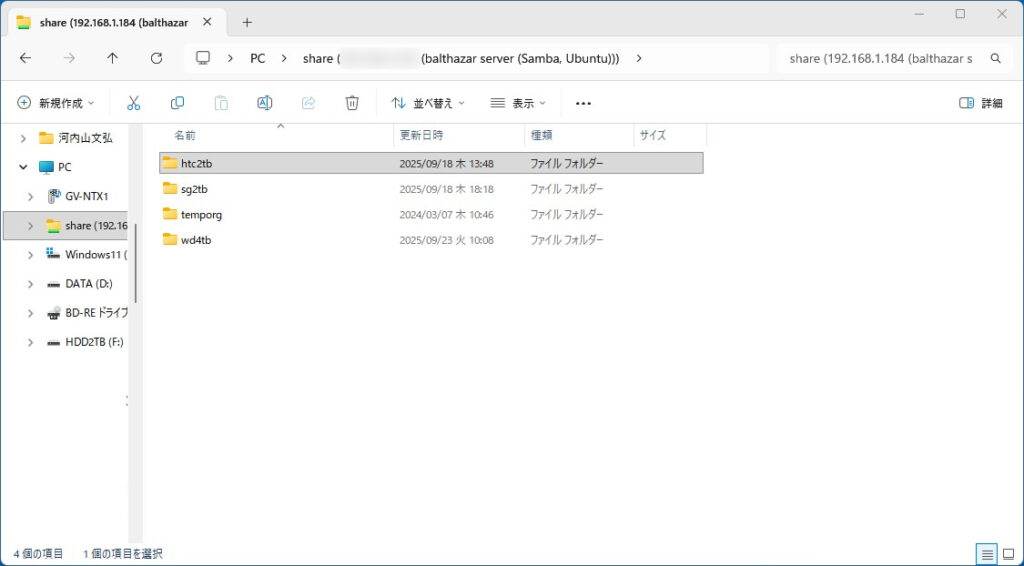This screenshot has height=566, width=1024.
Task: Switch to details list view layout
Action: (987, 553)
